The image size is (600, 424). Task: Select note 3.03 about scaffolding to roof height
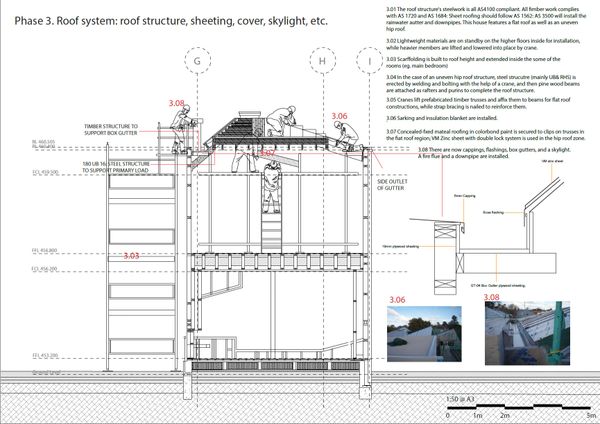coord(473,62)
